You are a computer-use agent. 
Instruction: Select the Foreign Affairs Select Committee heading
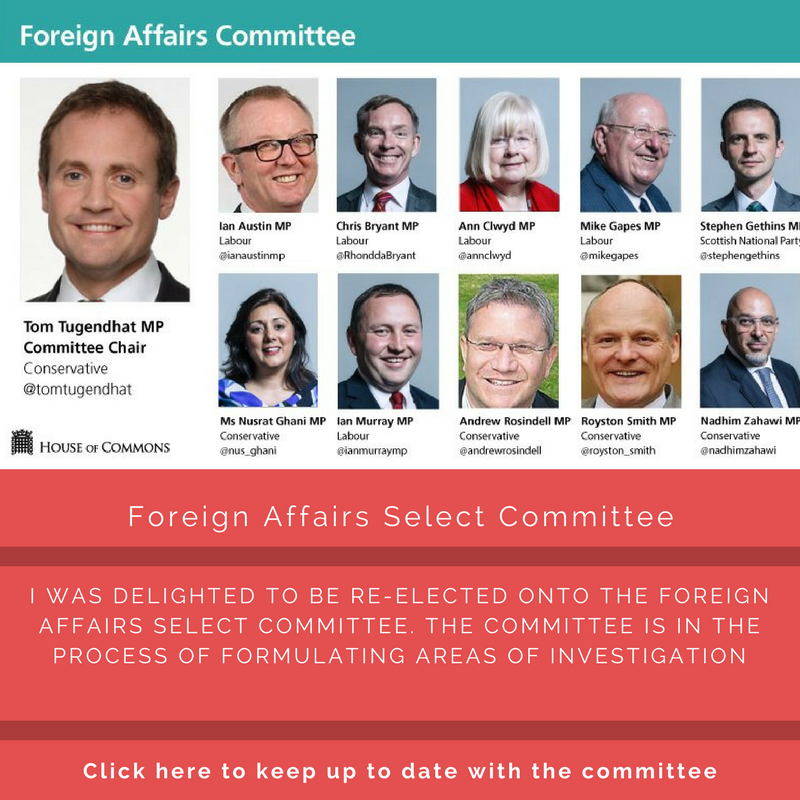point(400,518)
